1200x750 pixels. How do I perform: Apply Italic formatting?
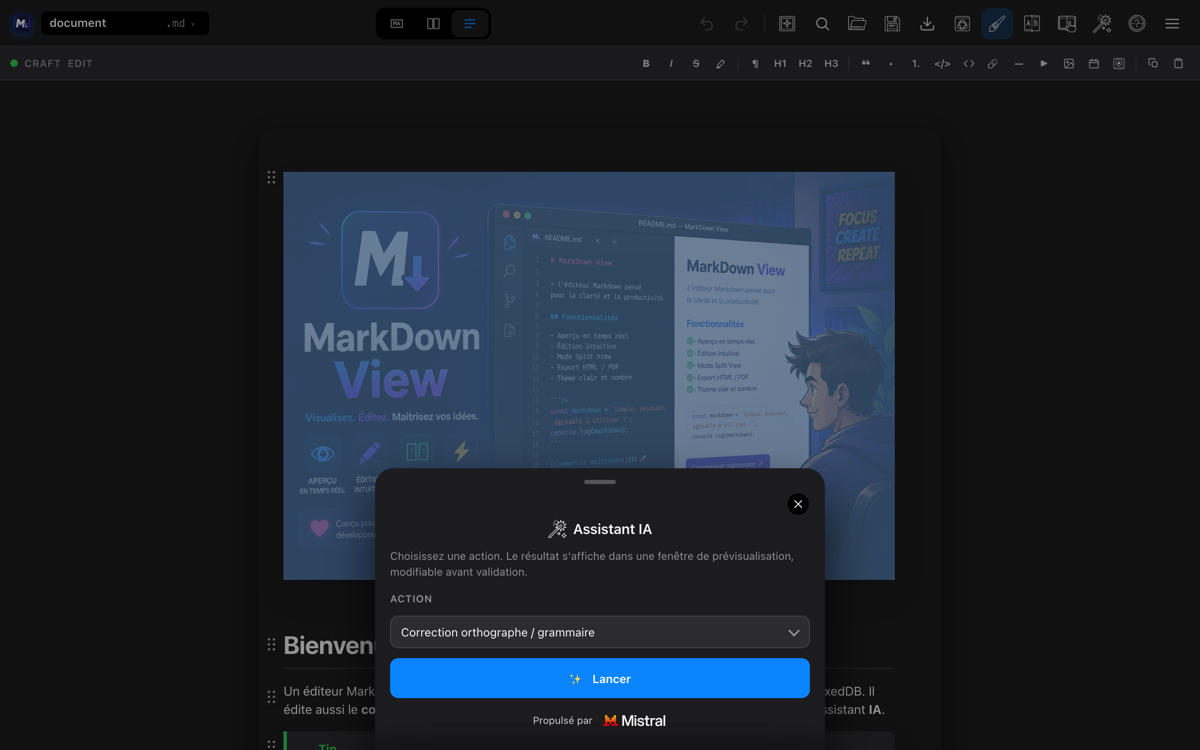[x=671, y=63]
